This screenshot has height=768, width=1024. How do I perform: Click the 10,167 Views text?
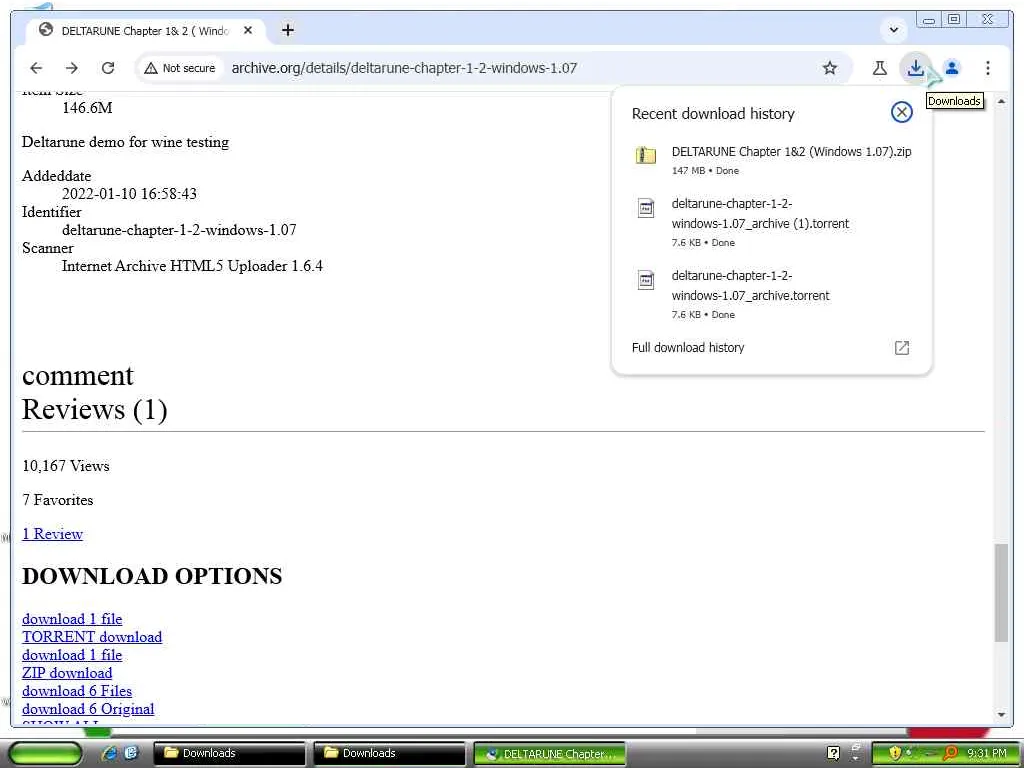click(x=66, y=466)
